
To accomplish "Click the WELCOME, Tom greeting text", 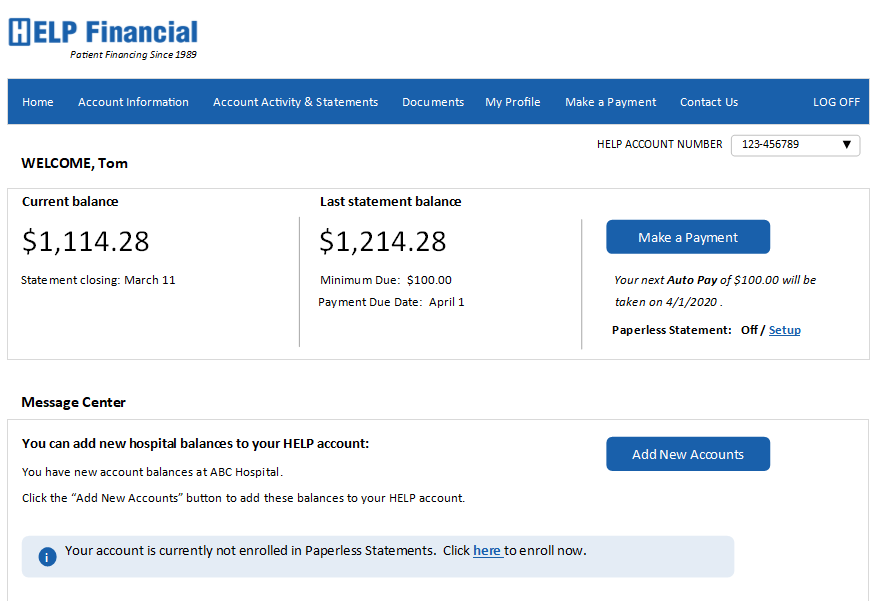I will coord(75,163).
